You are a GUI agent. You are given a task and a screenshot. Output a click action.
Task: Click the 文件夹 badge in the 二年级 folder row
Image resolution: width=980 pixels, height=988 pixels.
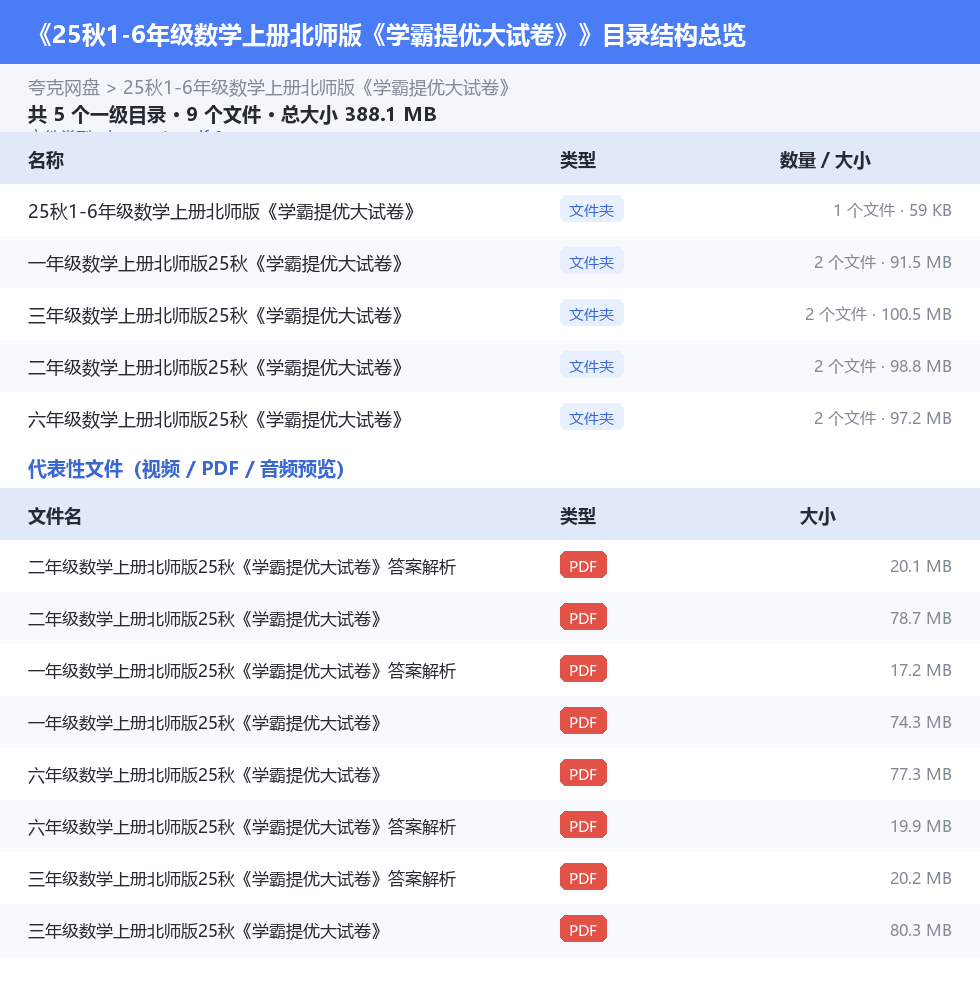click(592, 365)
